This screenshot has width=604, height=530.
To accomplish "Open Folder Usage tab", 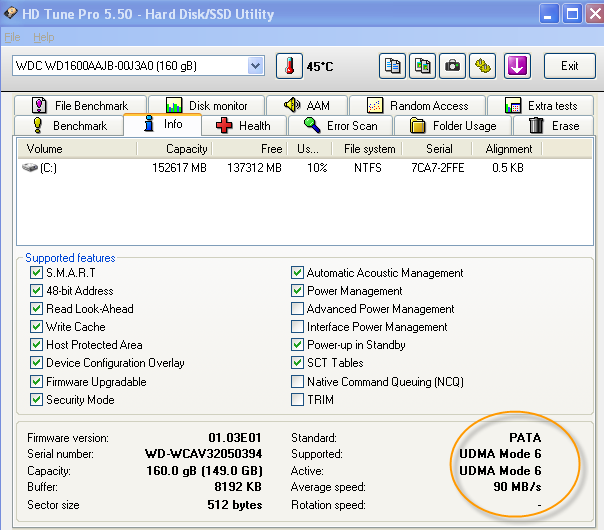I will 453,126.
